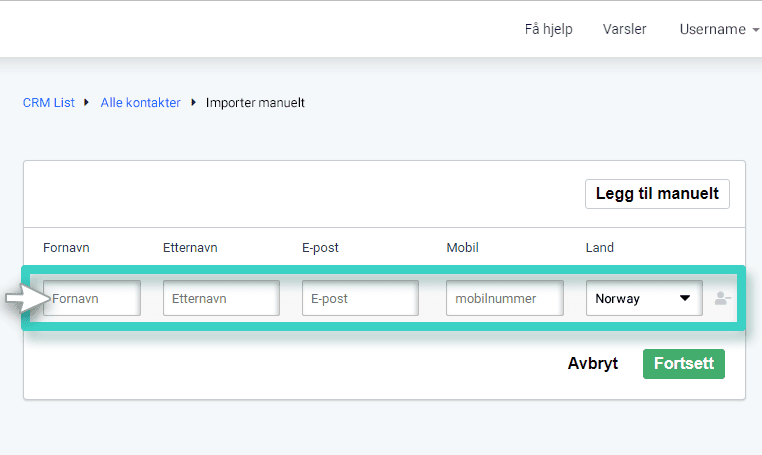Select the E-post input field

360,298
